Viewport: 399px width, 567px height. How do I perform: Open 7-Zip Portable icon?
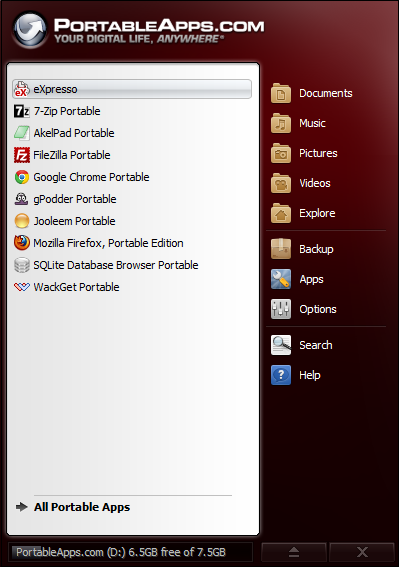(x=21, y=111)
